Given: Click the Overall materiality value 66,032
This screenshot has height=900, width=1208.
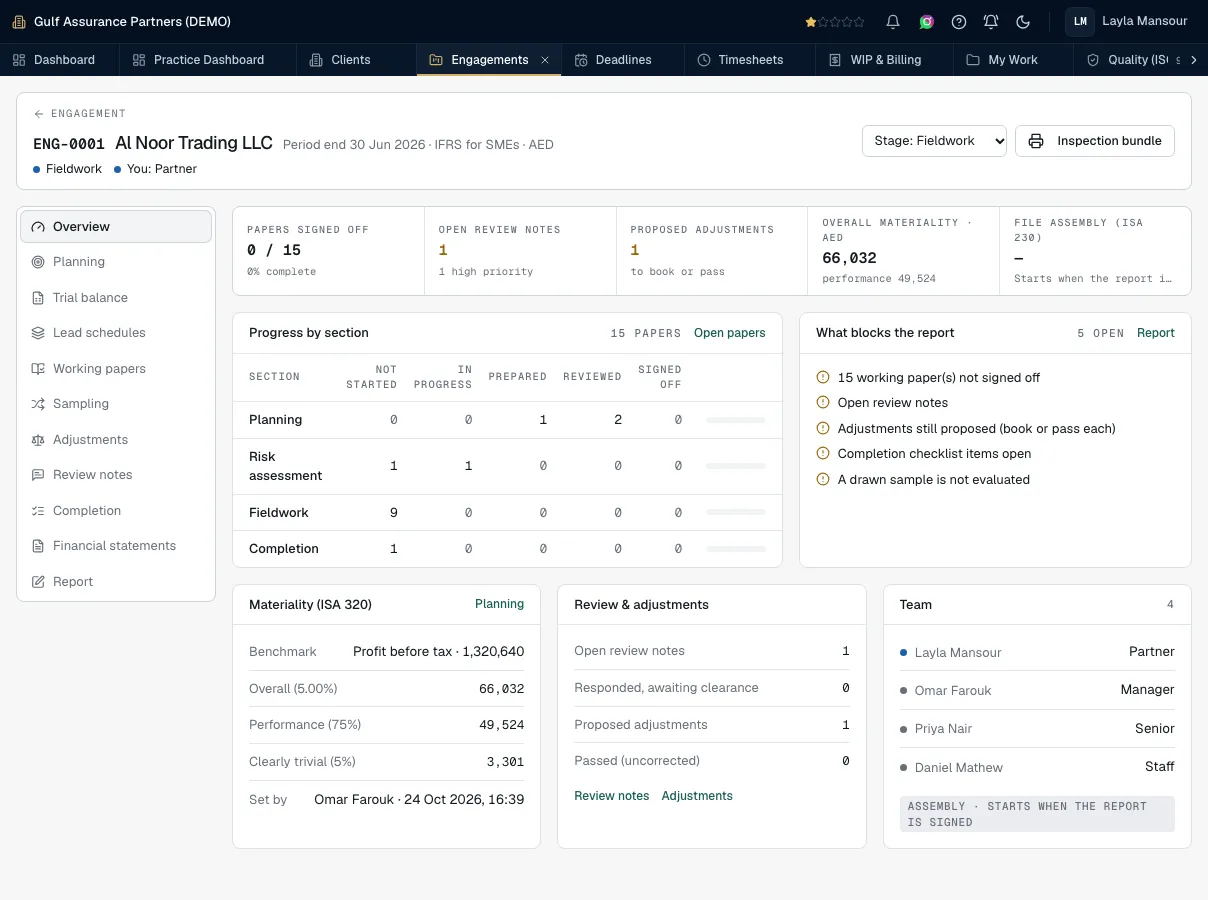Looking at the screenshot, I should [x=849, y=258].
